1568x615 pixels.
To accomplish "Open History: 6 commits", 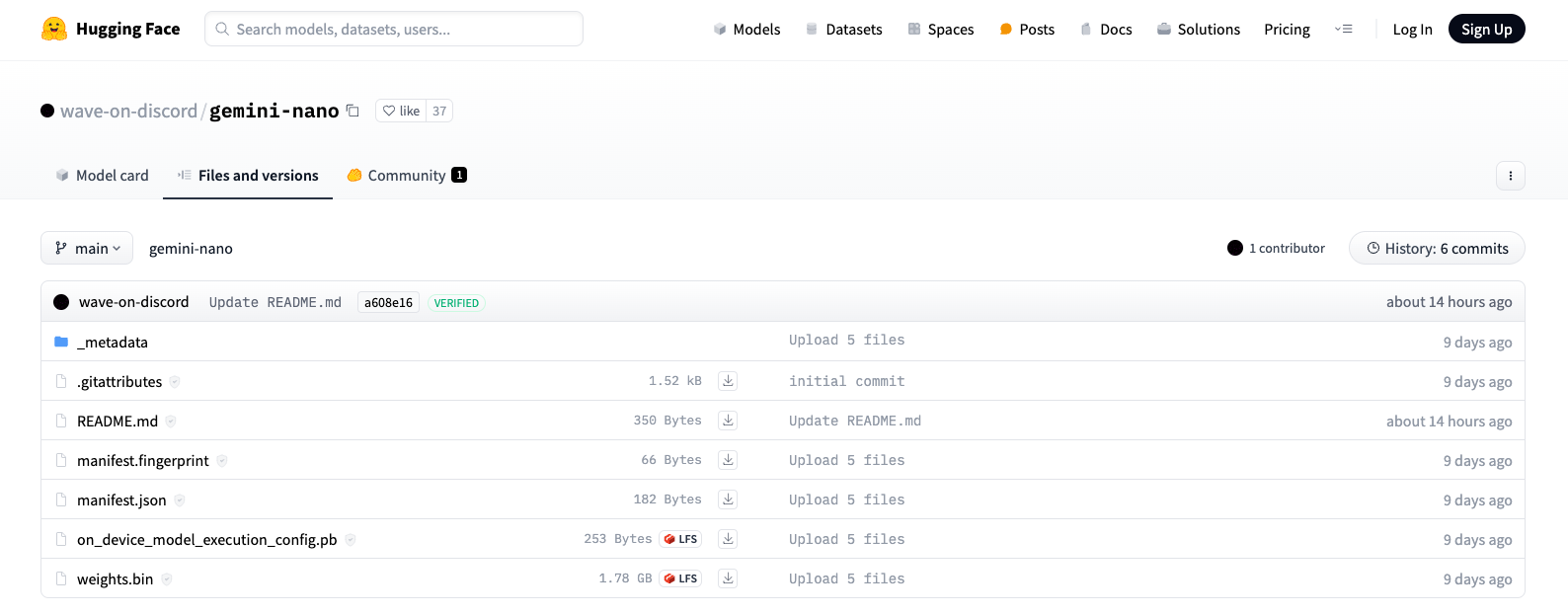I will click(1436, 249).
